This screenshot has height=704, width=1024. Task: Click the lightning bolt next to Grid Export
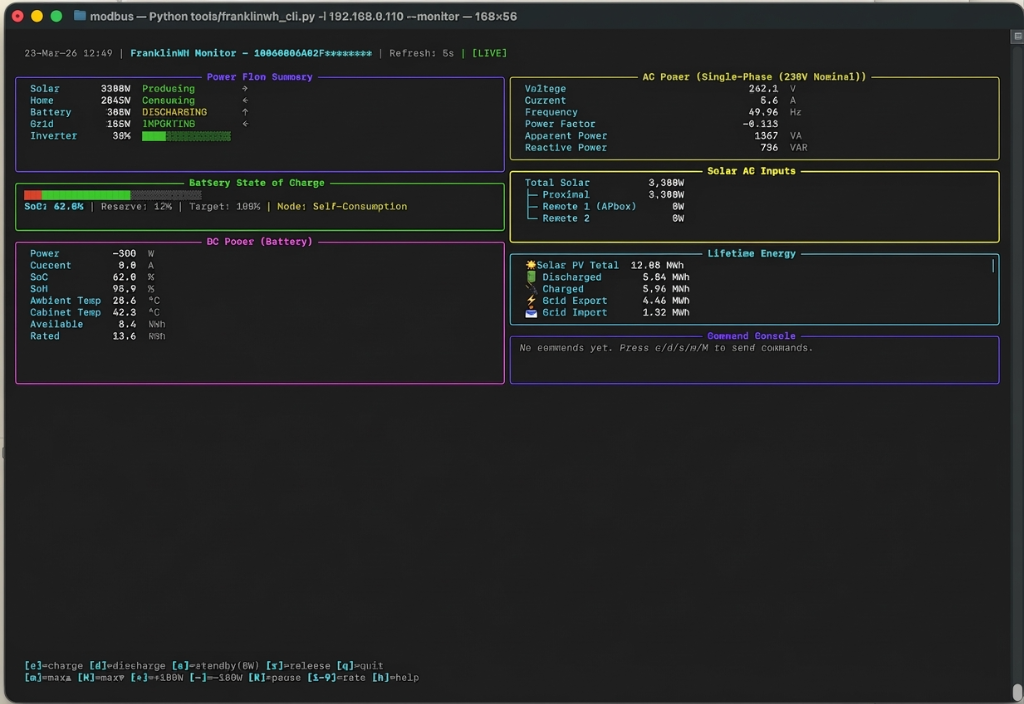(531, 300)
